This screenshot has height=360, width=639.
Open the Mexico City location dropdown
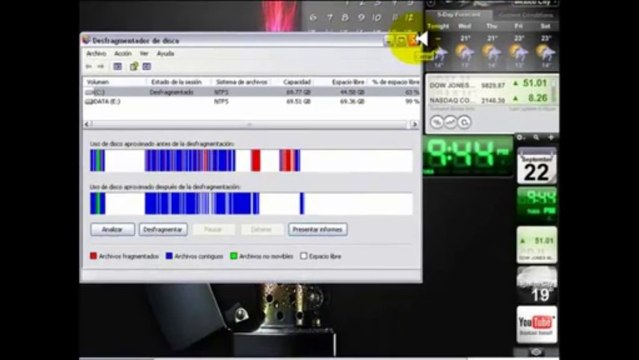tap(536, 2)
